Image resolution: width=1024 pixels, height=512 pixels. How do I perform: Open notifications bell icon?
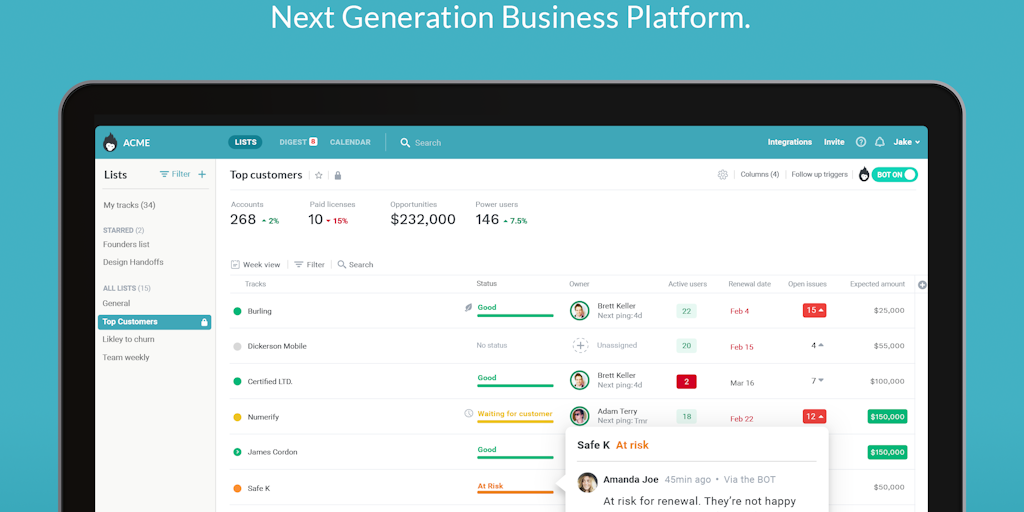click(880, 142)
